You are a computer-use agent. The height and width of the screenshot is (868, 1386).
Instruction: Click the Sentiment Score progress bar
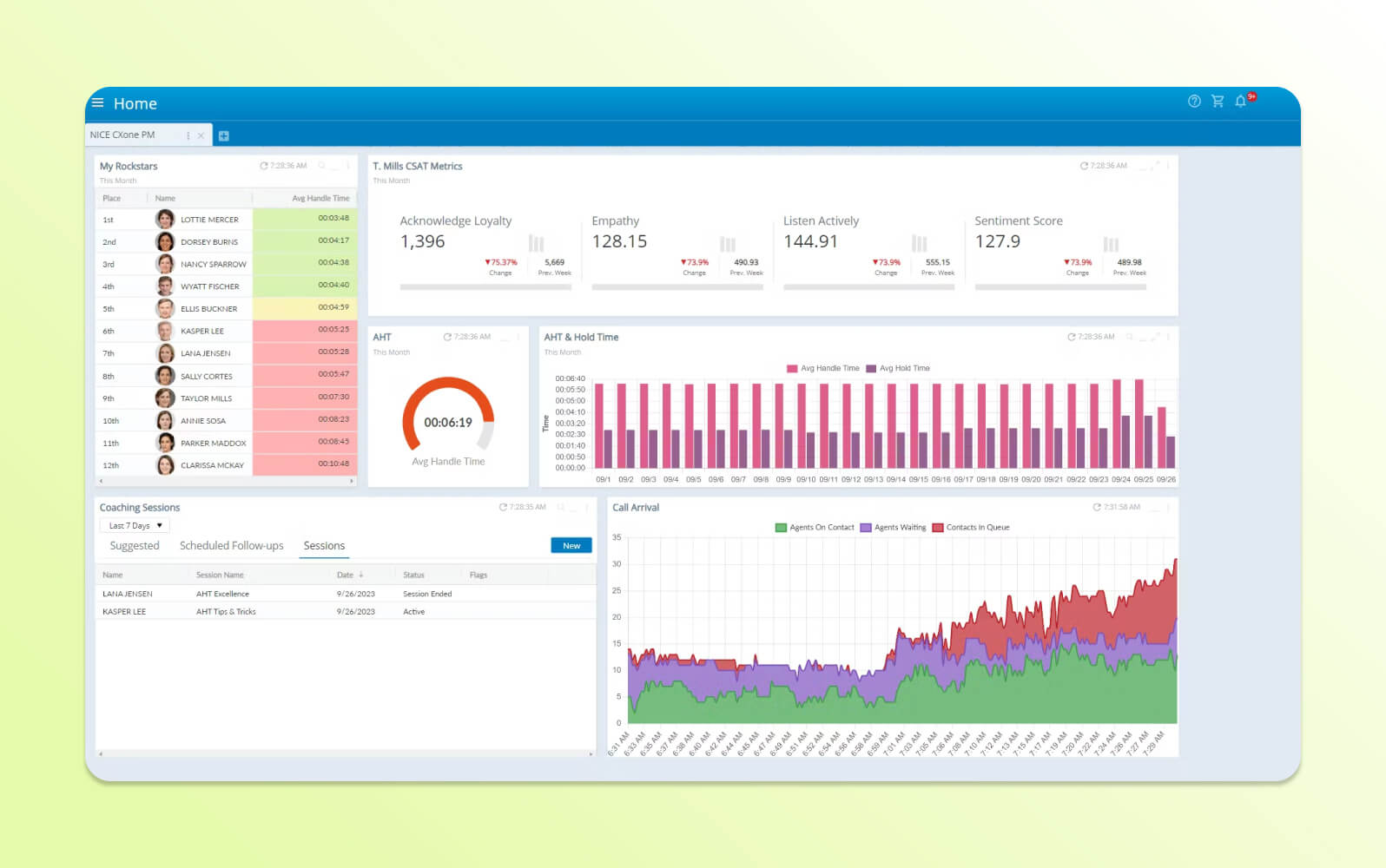1060,286
